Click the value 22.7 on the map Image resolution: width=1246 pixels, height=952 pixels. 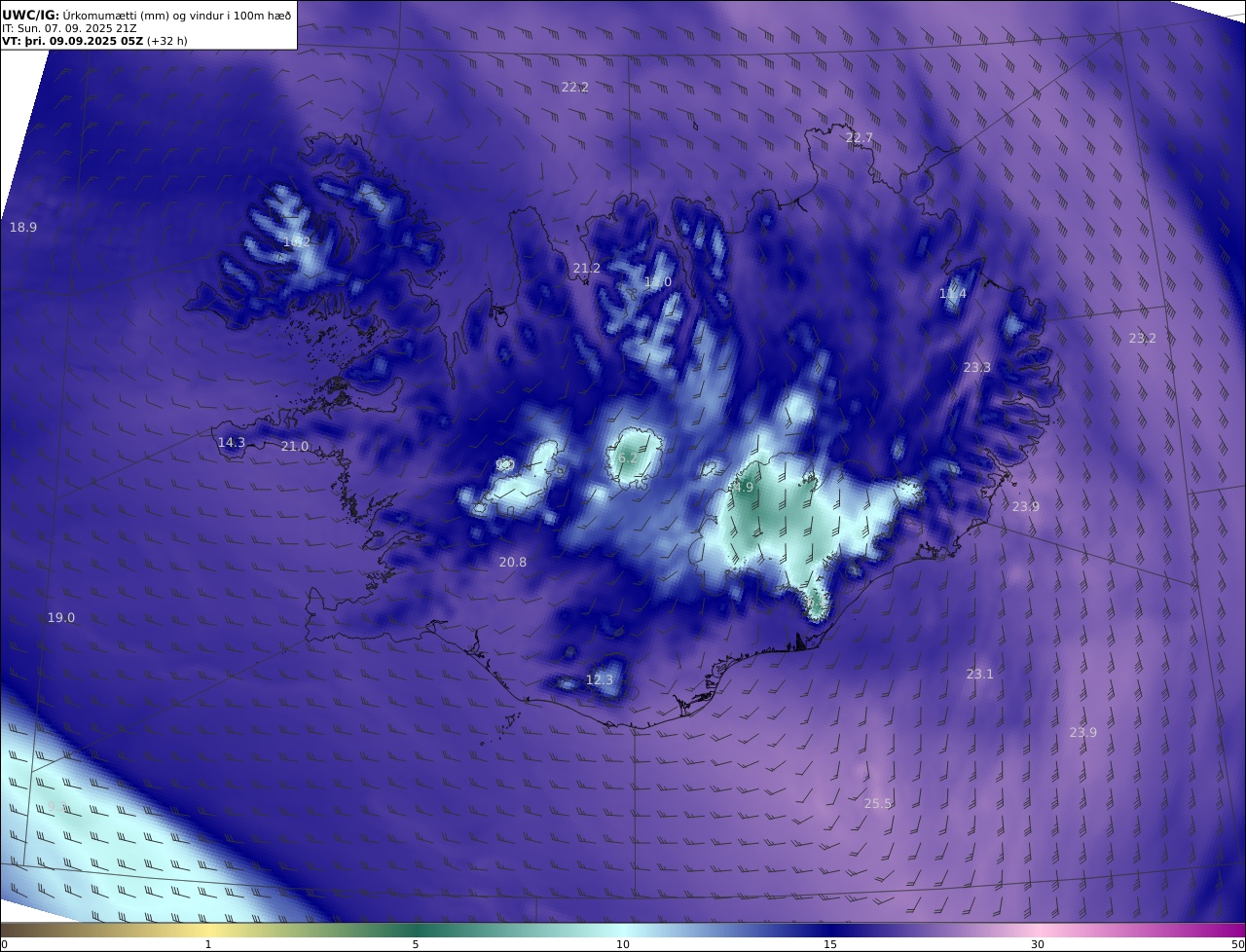(x=860, y=138)
